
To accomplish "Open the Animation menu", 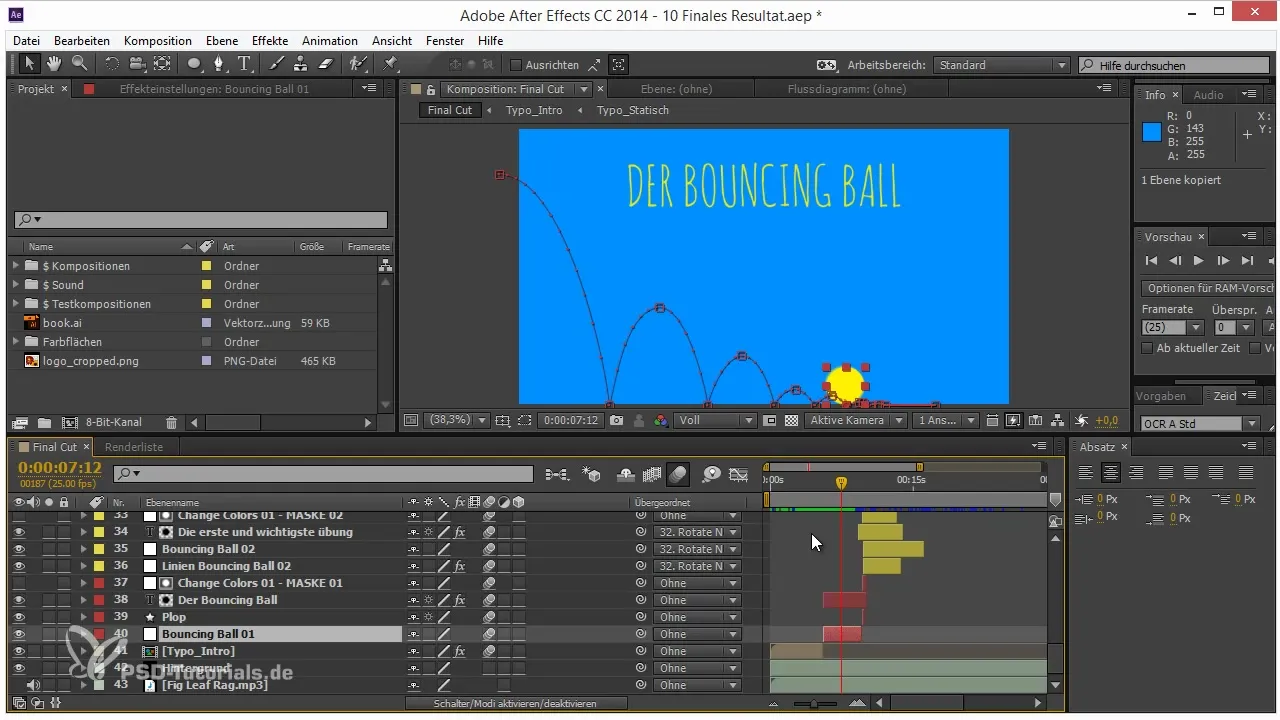I will pyautogui.click(x=329, y=41).
